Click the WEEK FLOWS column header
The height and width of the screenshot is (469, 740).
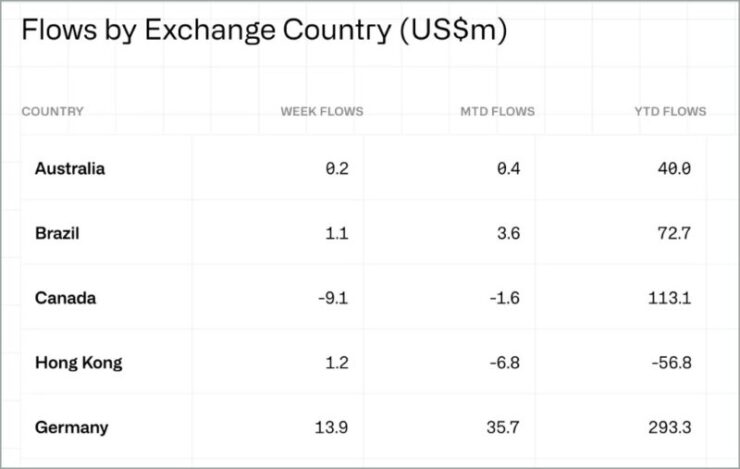pyautogui.click(x=322, y=111)
